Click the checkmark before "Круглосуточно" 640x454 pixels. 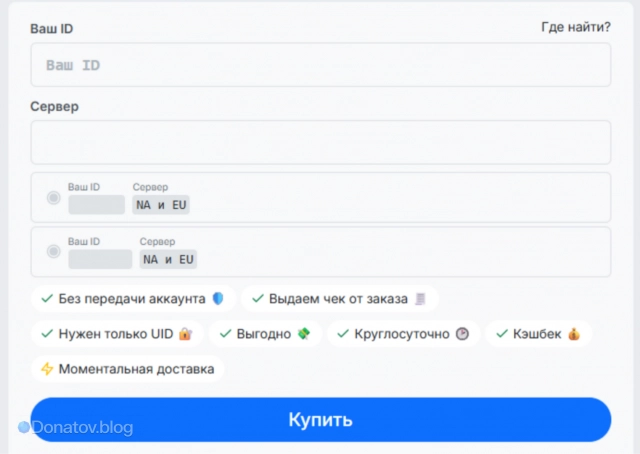point(343,334)
